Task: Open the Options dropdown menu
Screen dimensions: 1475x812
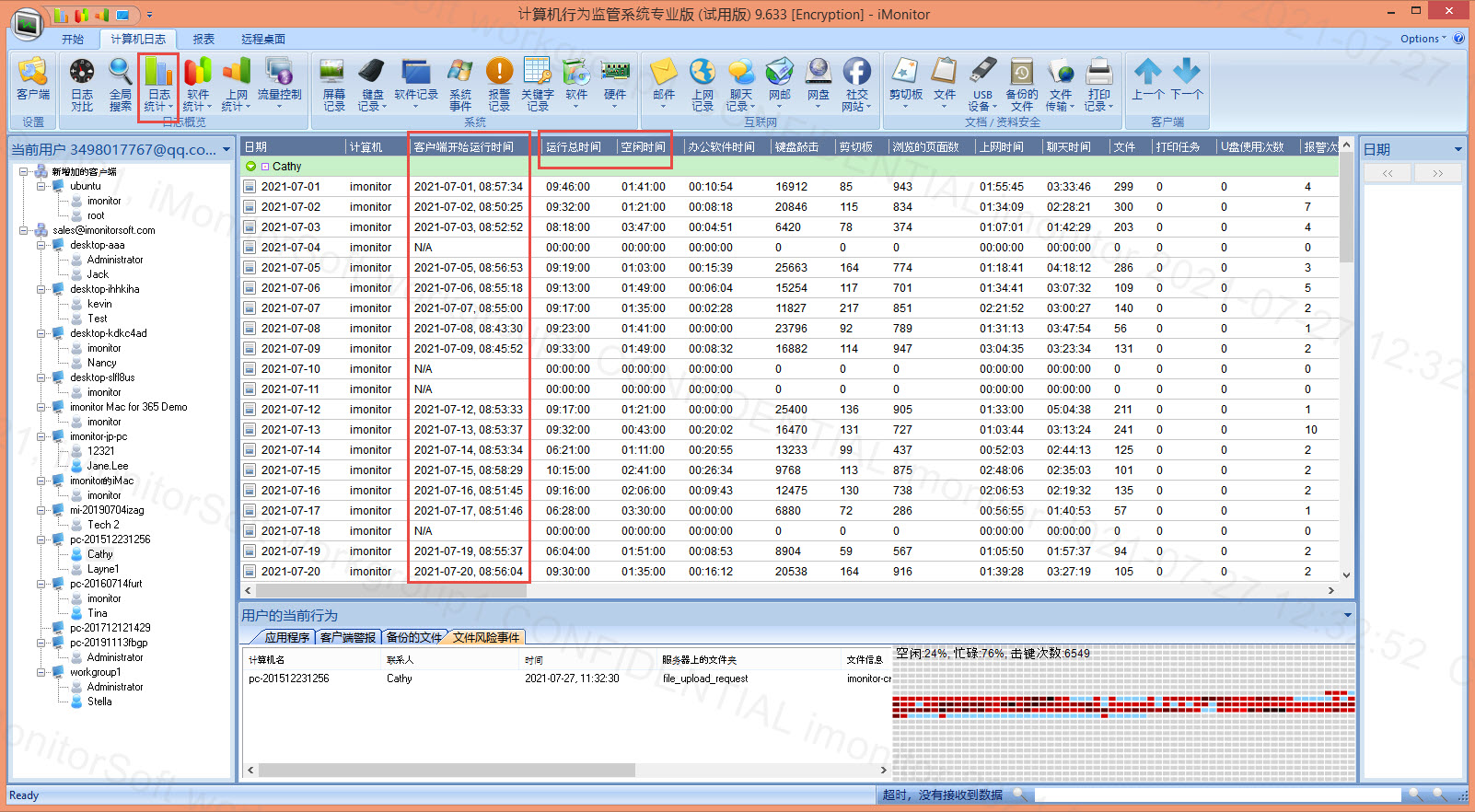Action: pyautogui.click(x=1423, y=39)
